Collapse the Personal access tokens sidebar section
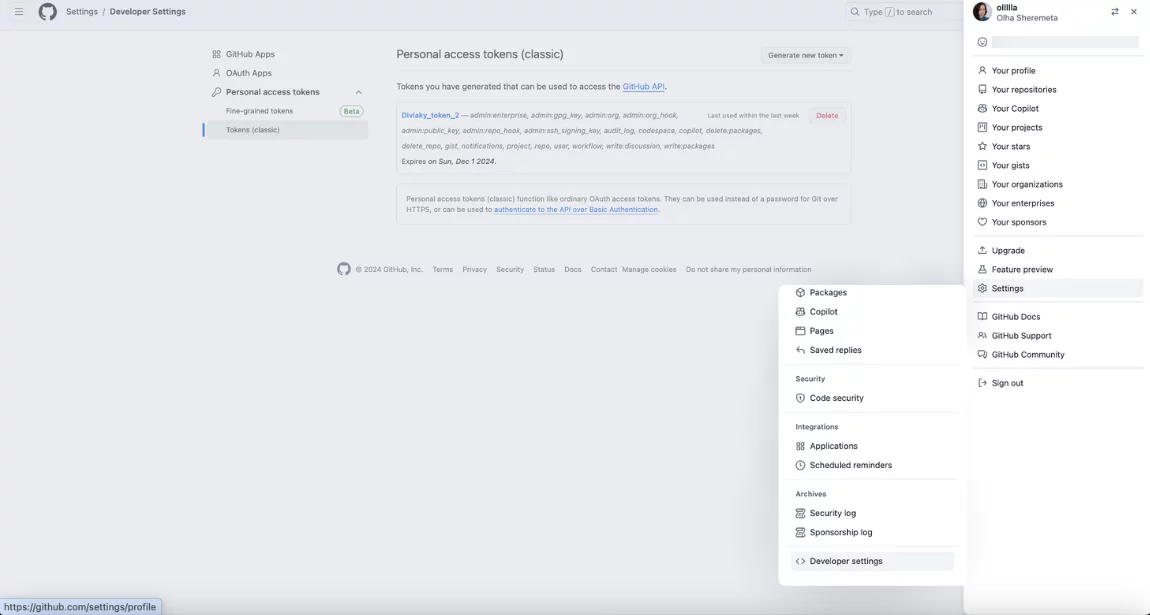 (358, 91)
